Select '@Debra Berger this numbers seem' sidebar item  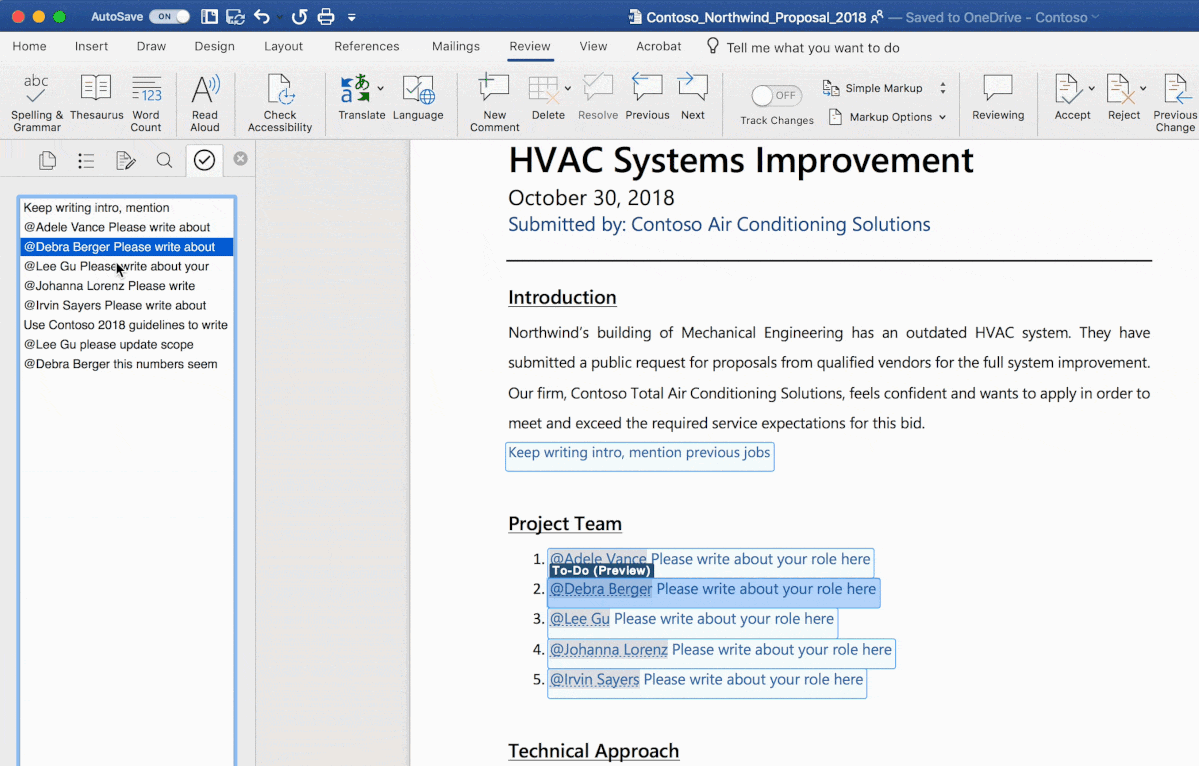click(x=127, y=364)
